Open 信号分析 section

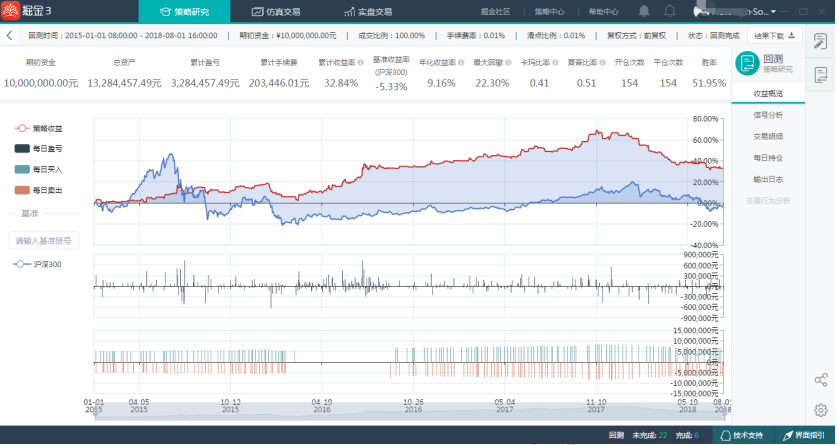(768, 115)
